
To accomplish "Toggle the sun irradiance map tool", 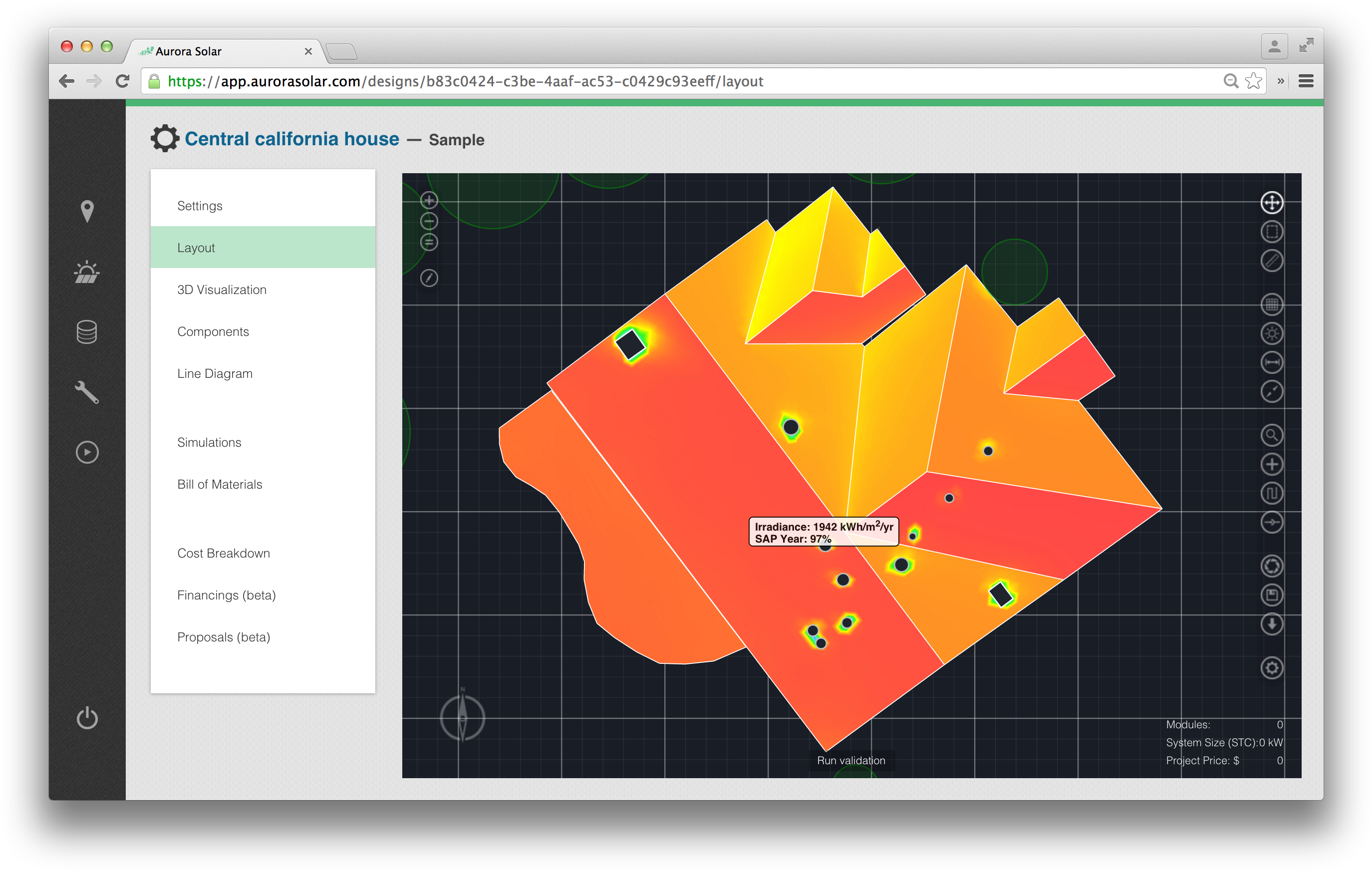I will (x=1271, y=333).
